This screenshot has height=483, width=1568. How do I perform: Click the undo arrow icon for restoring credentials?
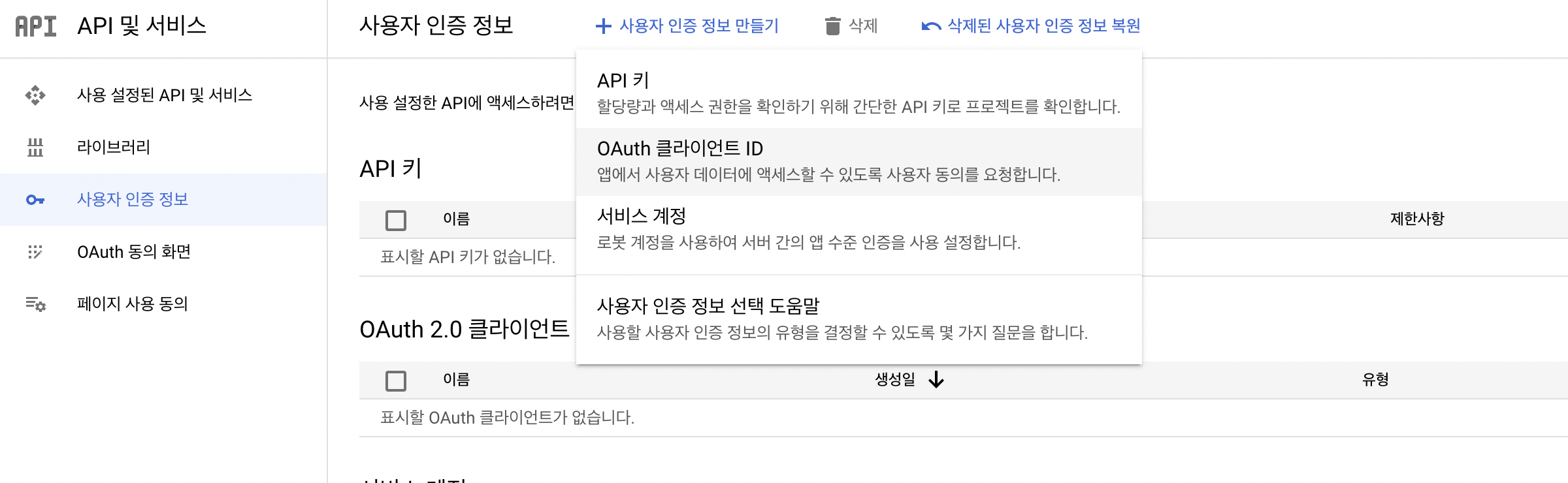(931, 26)
